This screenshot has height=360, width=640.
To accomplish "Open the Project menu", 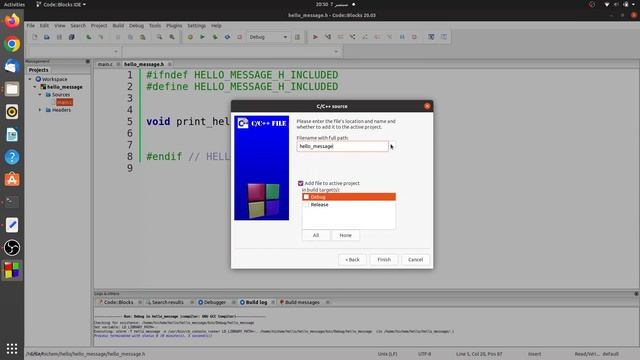I will click(99, 25).
